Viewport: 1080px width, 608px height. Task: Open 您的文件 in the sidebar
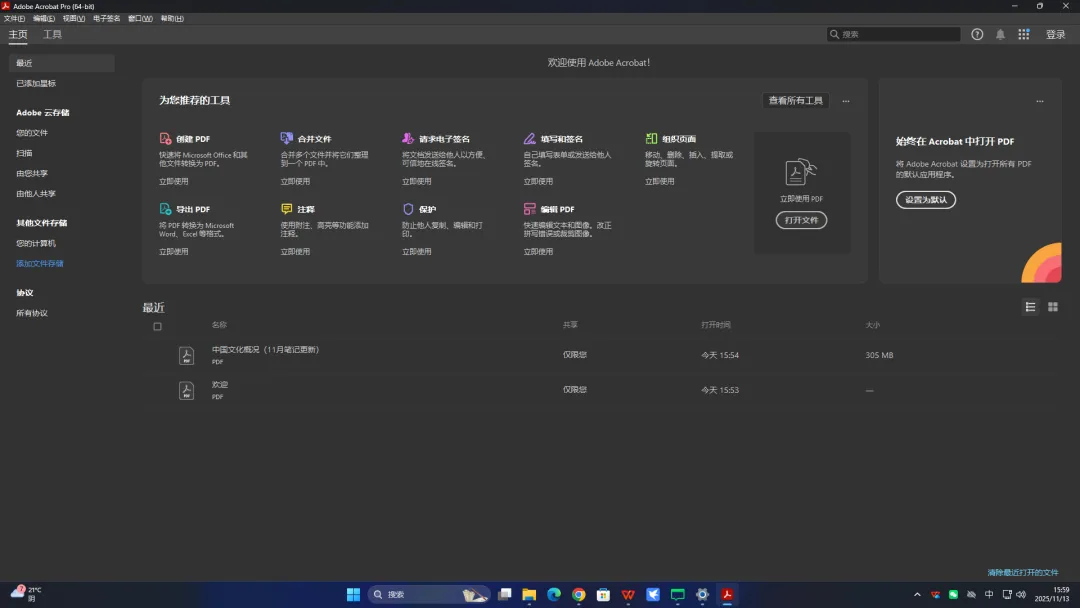click(32, 133)
